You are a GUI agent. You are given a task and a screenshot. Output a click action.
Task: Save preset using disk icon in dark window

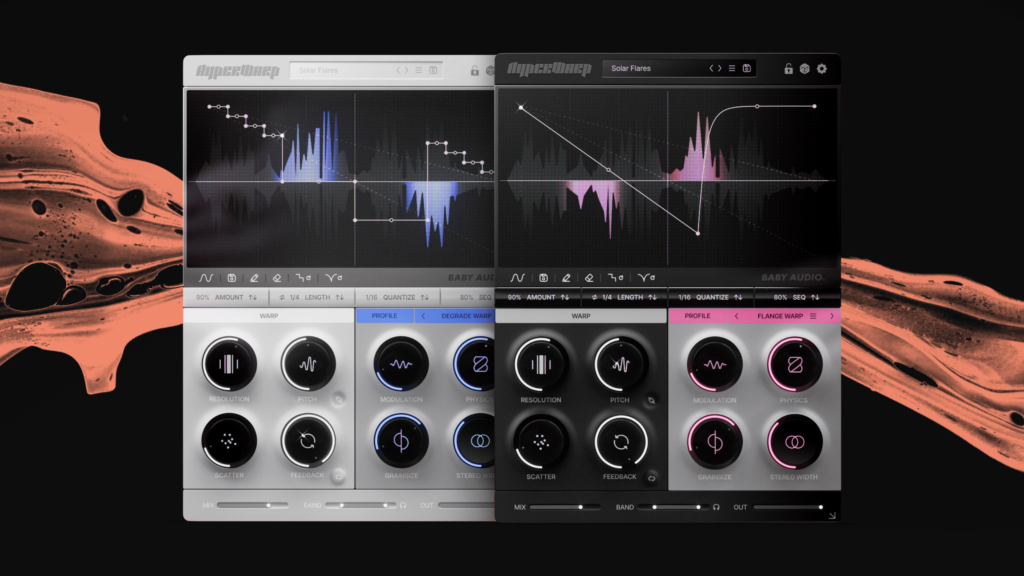pos(746,68)
